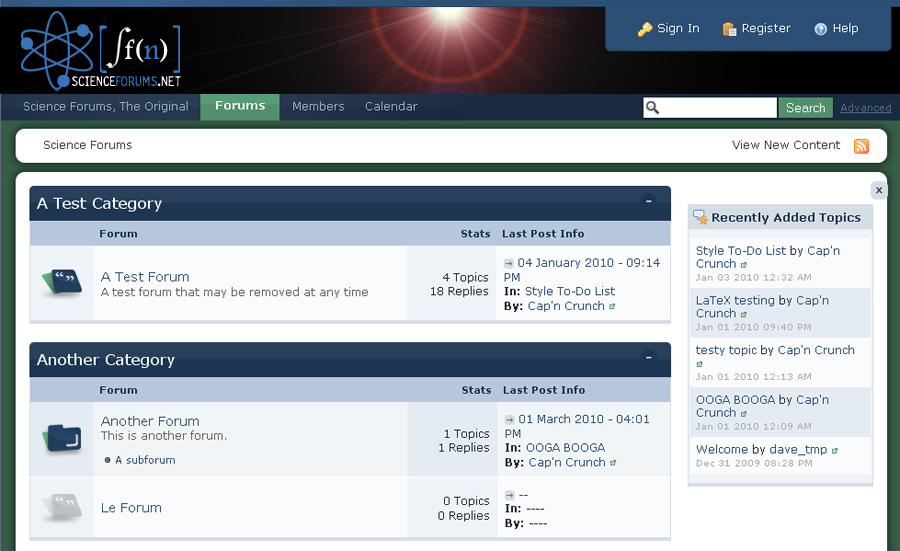
Task: Click the green Search button
Action: click(805, 107)
